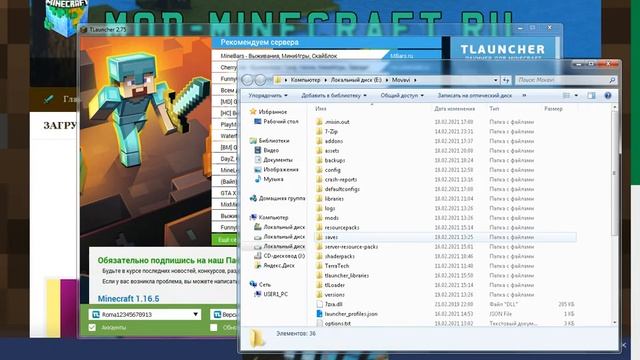640x360 pixels.
Task: Select the backups folder
Action: [335, 160]
